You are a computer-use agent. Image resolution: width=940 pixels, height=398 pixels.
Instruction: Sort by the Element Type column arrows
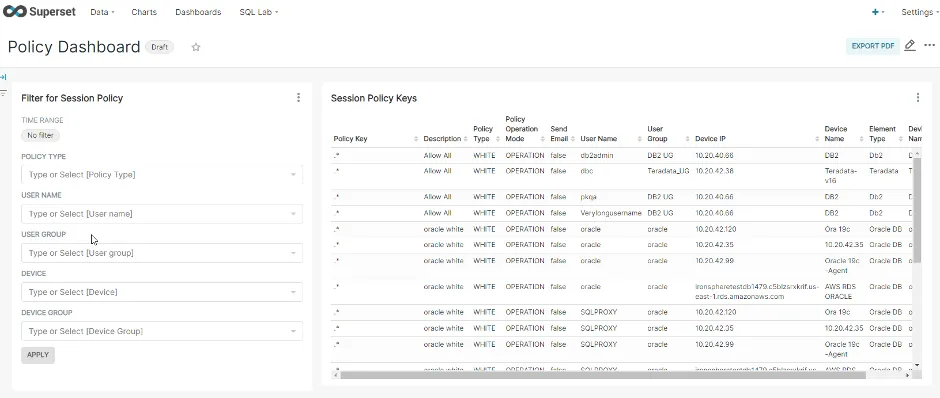tap(901, 139)
